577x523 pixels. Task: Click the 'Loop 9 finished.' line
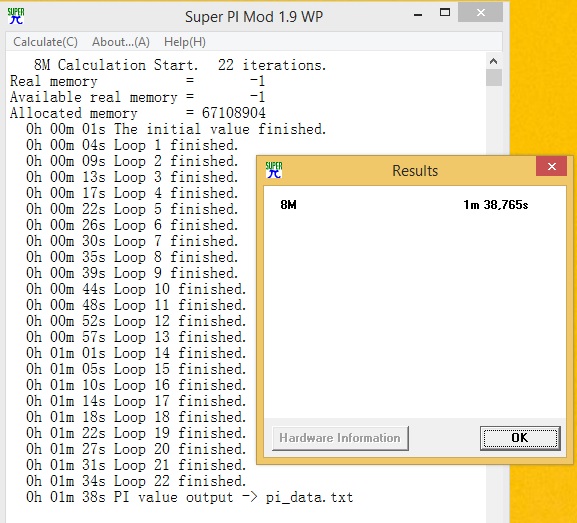click(x=132, y=273)
